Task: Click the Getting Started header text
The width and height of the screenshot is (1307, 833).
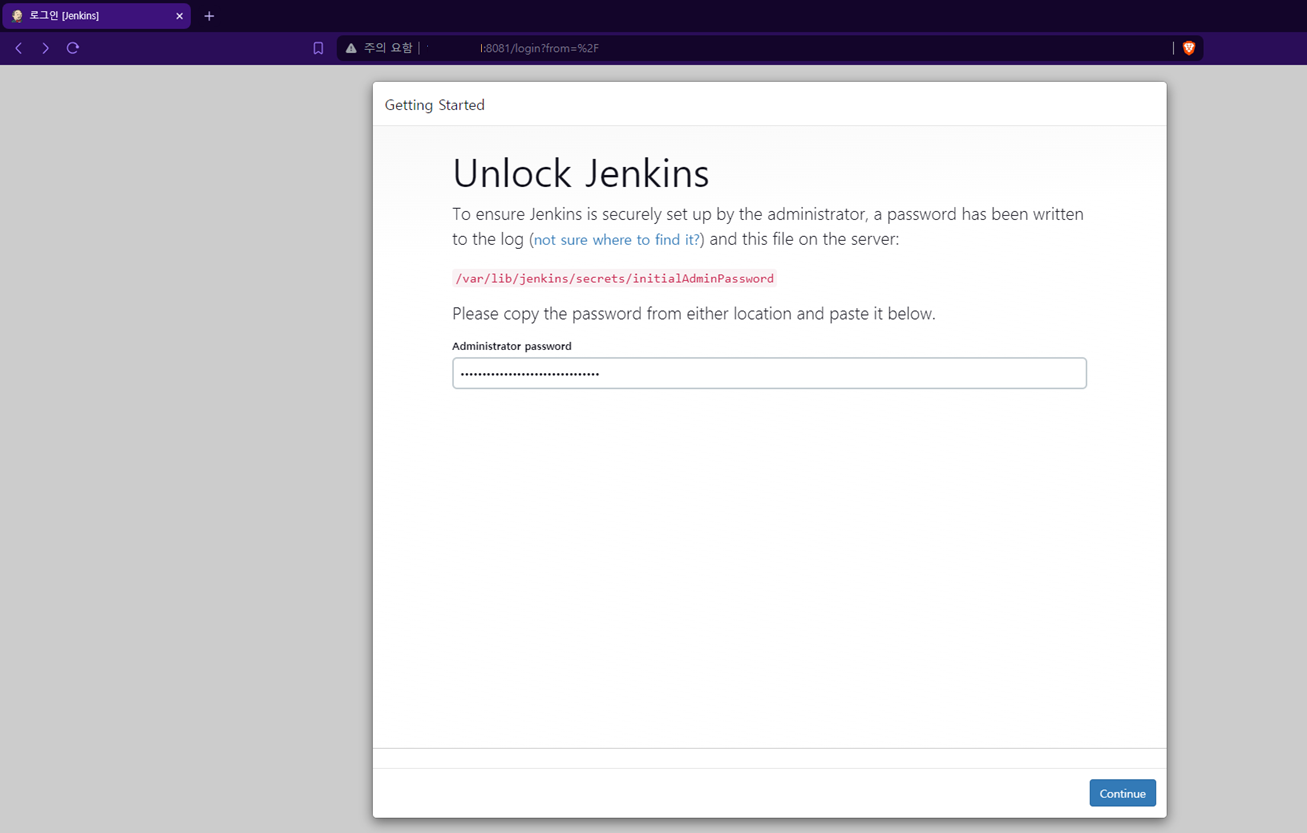Action: tap(435, 105)
